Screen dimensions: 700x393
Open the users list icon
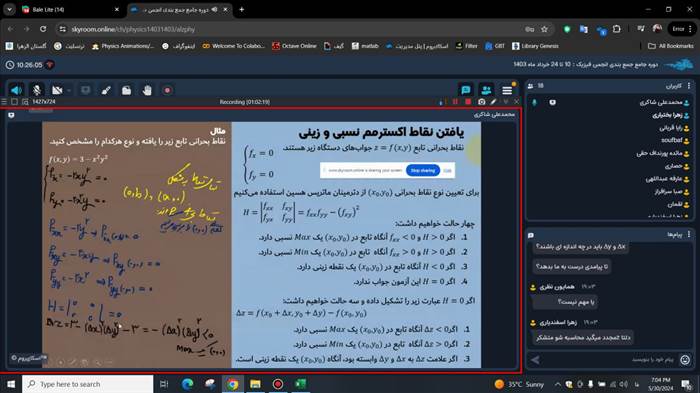(x=486, y=90)
